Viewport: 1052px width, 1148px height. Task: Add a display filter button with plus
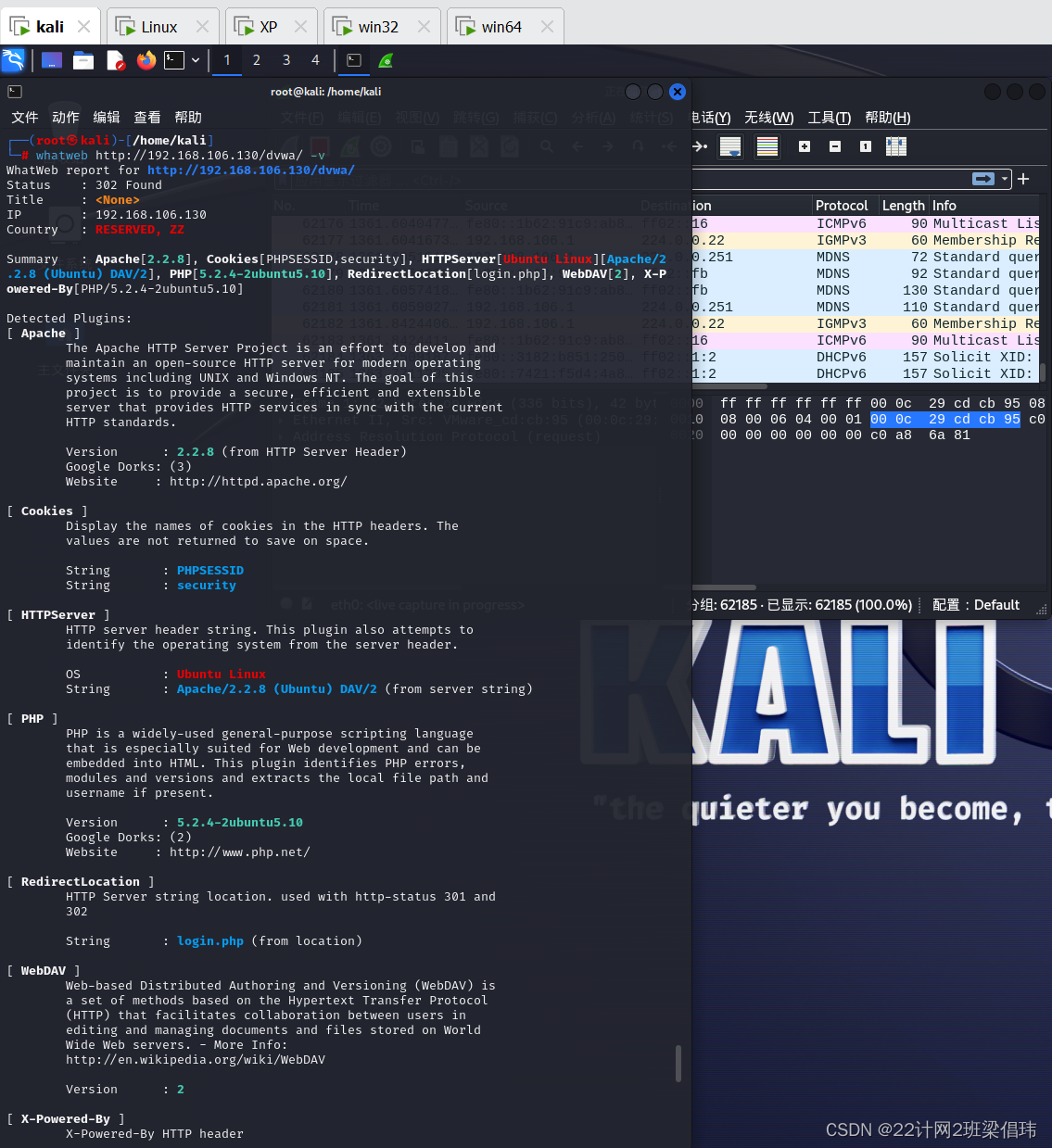(x=1023, y=179)
